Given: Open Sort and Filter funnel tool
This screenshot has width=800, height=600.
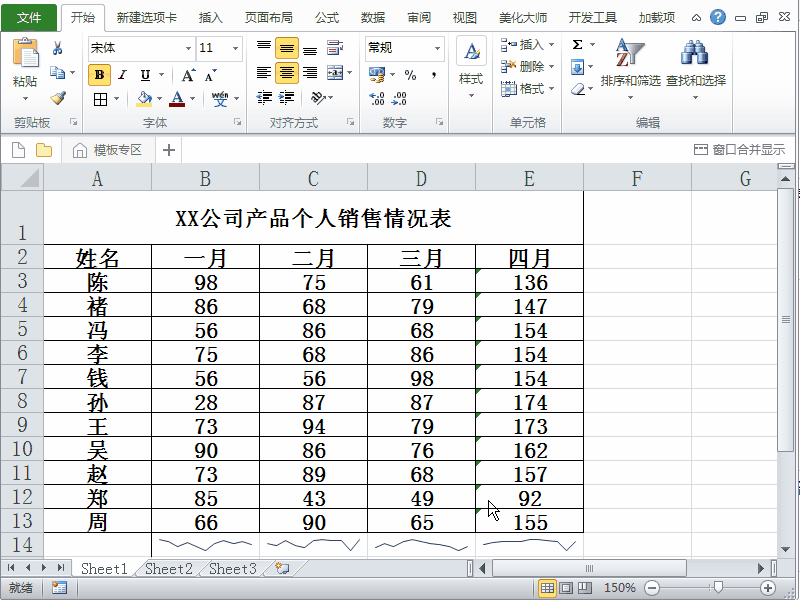Looking at the screenshot, I should (630, 65).
